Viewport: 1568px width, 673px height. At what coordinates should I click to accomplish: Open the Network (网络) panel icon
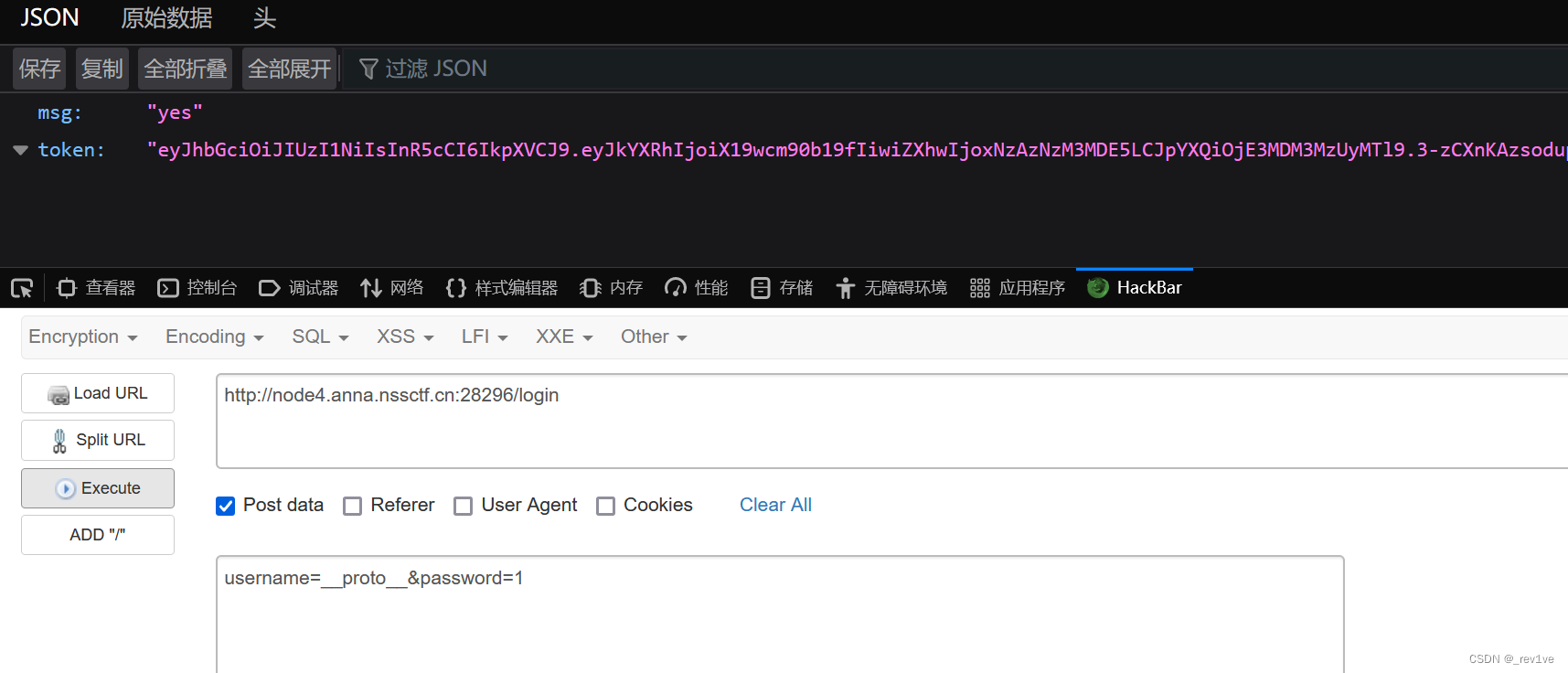[x=370, y=288]
